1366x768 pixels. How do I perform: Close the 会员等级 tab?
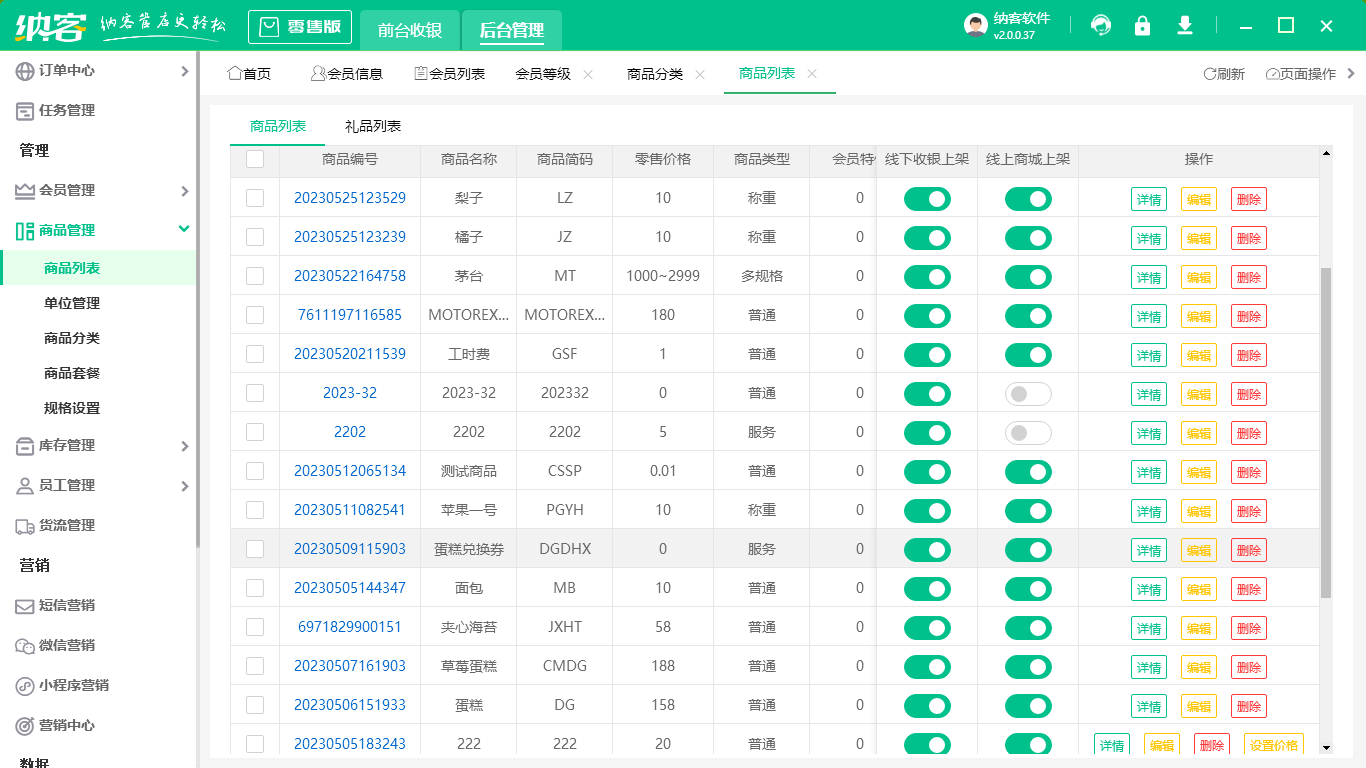click(x=588, y=73)
